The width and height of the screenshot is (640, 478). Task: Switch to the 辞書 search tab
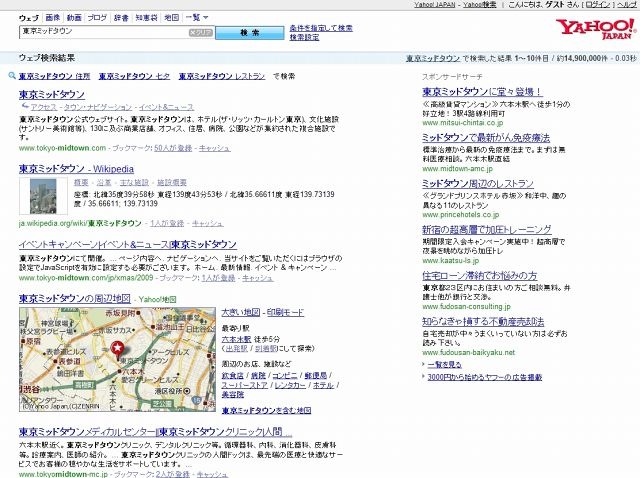tap(121, 18)
